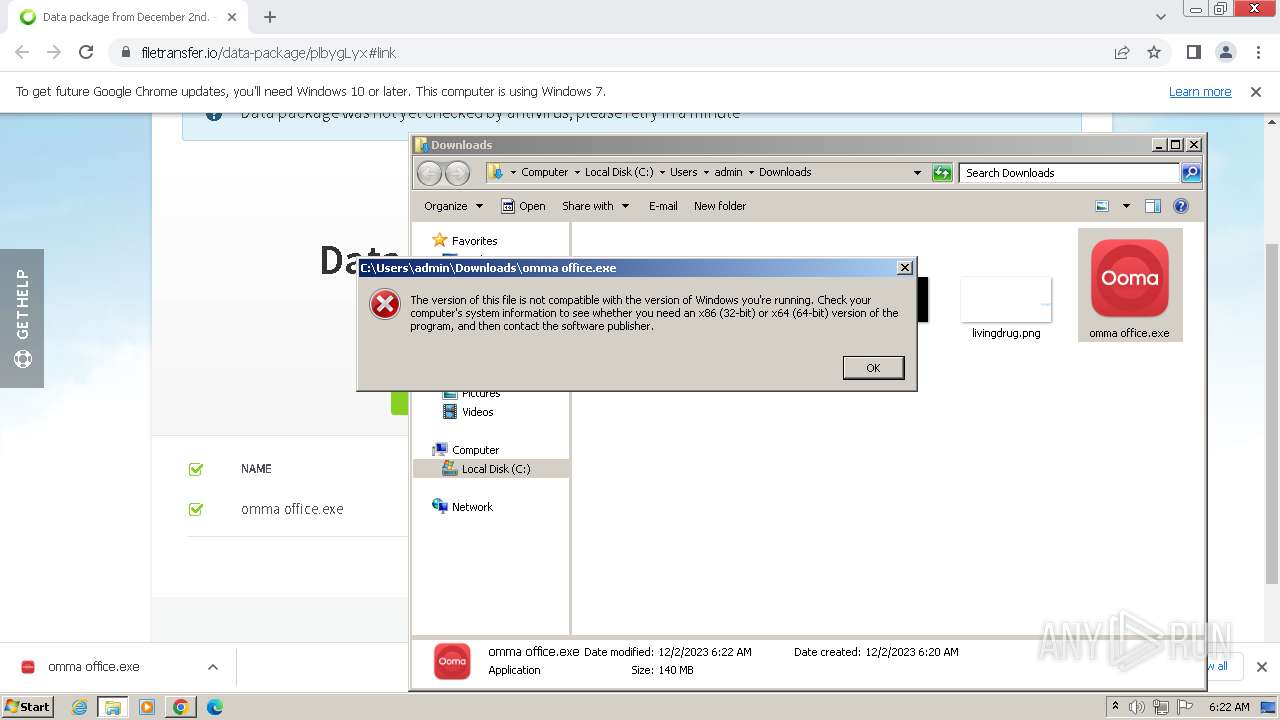Click Open in the Explorer toolbar
The height and width of the screenshot is (720, 1280).
coord(523,206)
